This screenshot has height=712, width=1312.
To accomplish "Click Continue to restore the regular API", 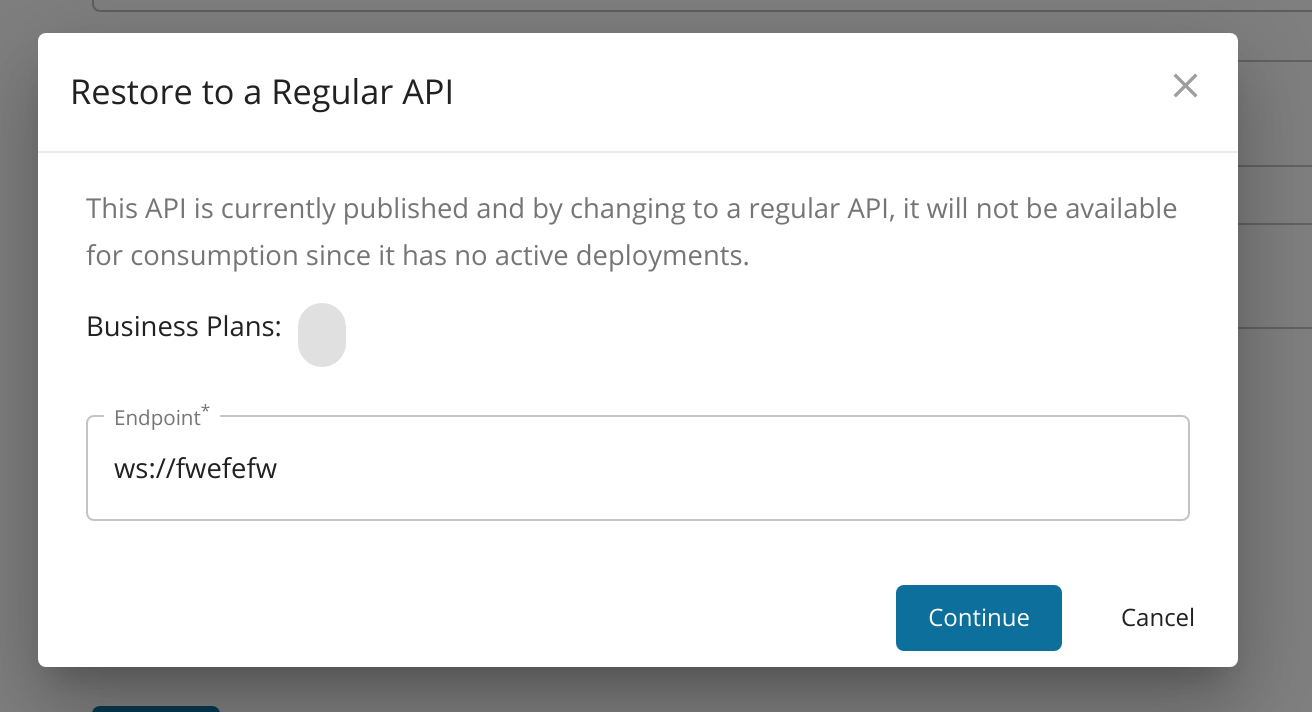I will pos(978,617).
